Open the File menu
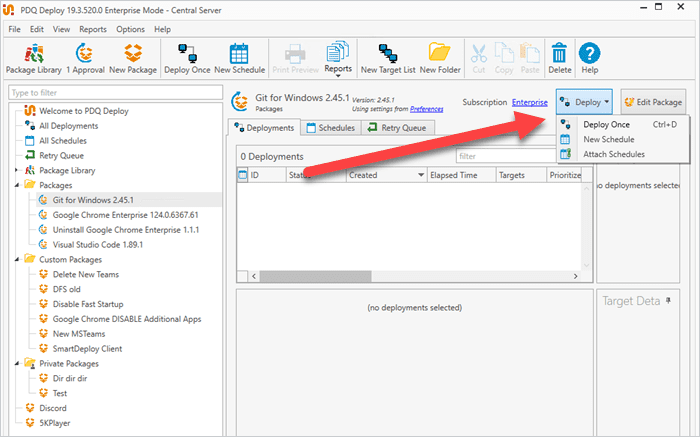 click(x=14, y=29)
